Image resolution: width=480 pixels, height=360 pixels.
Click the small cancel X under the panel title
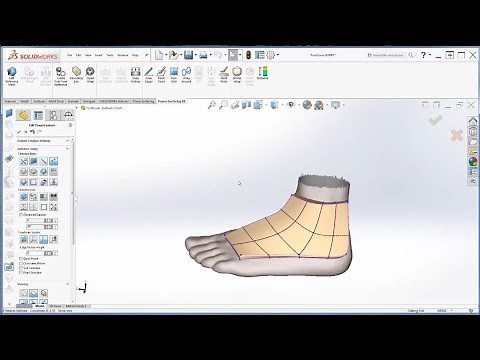[x=26, y=132]
